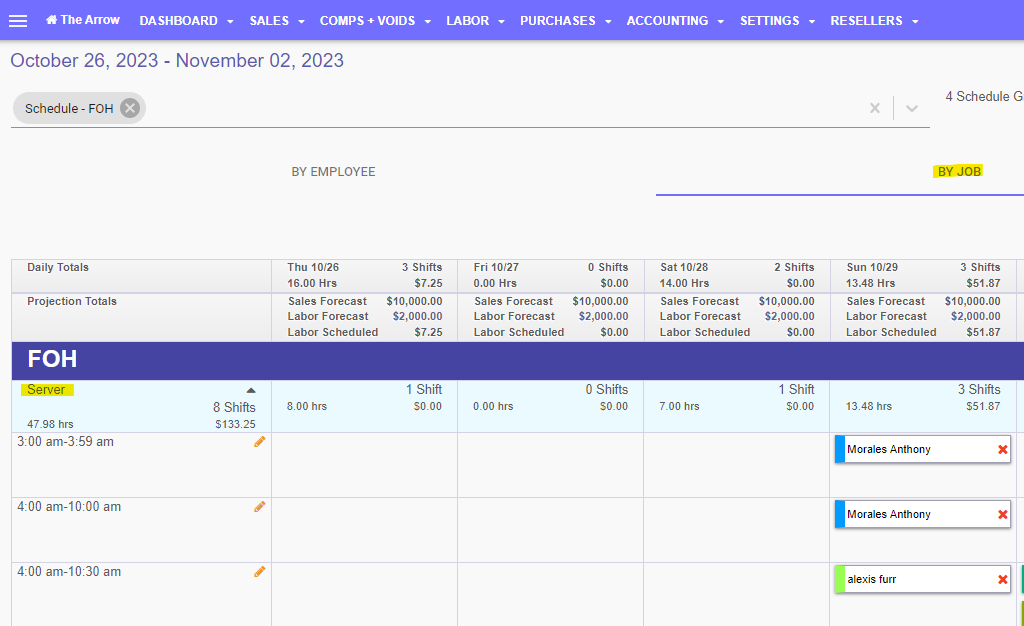
Task: Click inside the schedule filter input field
Action: tap(500, 108)
